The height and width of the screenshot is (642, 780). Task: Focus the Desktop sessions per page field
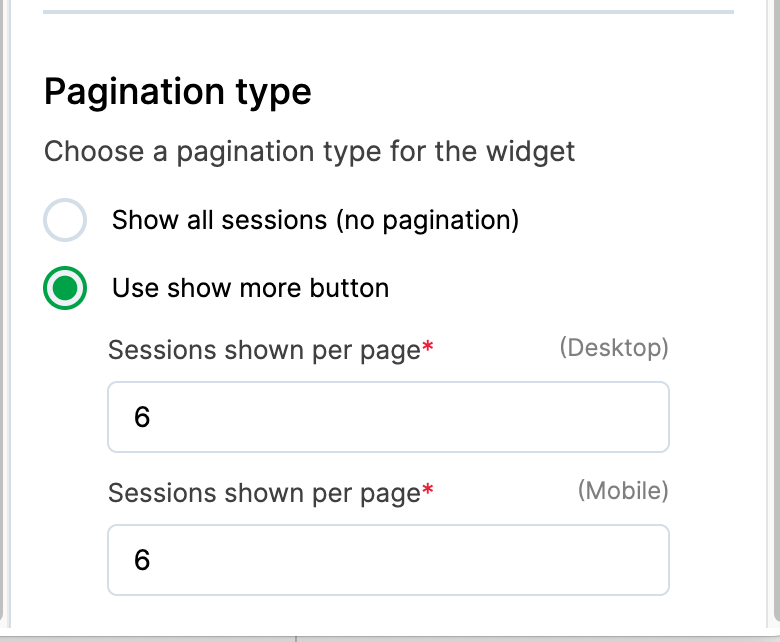388,417
